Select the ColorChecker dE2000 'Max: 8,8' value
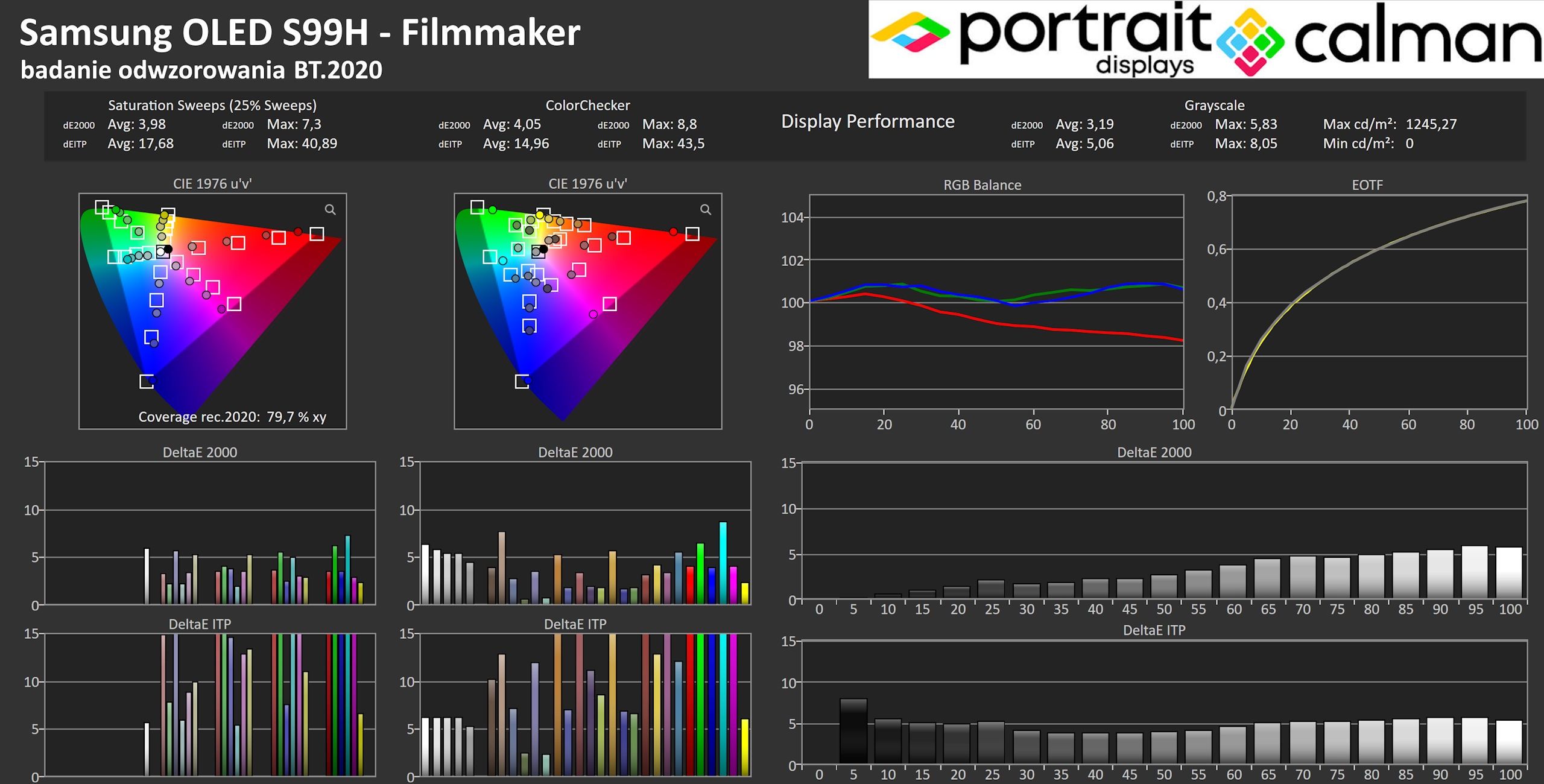This screenshot has height=784, width=1544. coord(669,124)
